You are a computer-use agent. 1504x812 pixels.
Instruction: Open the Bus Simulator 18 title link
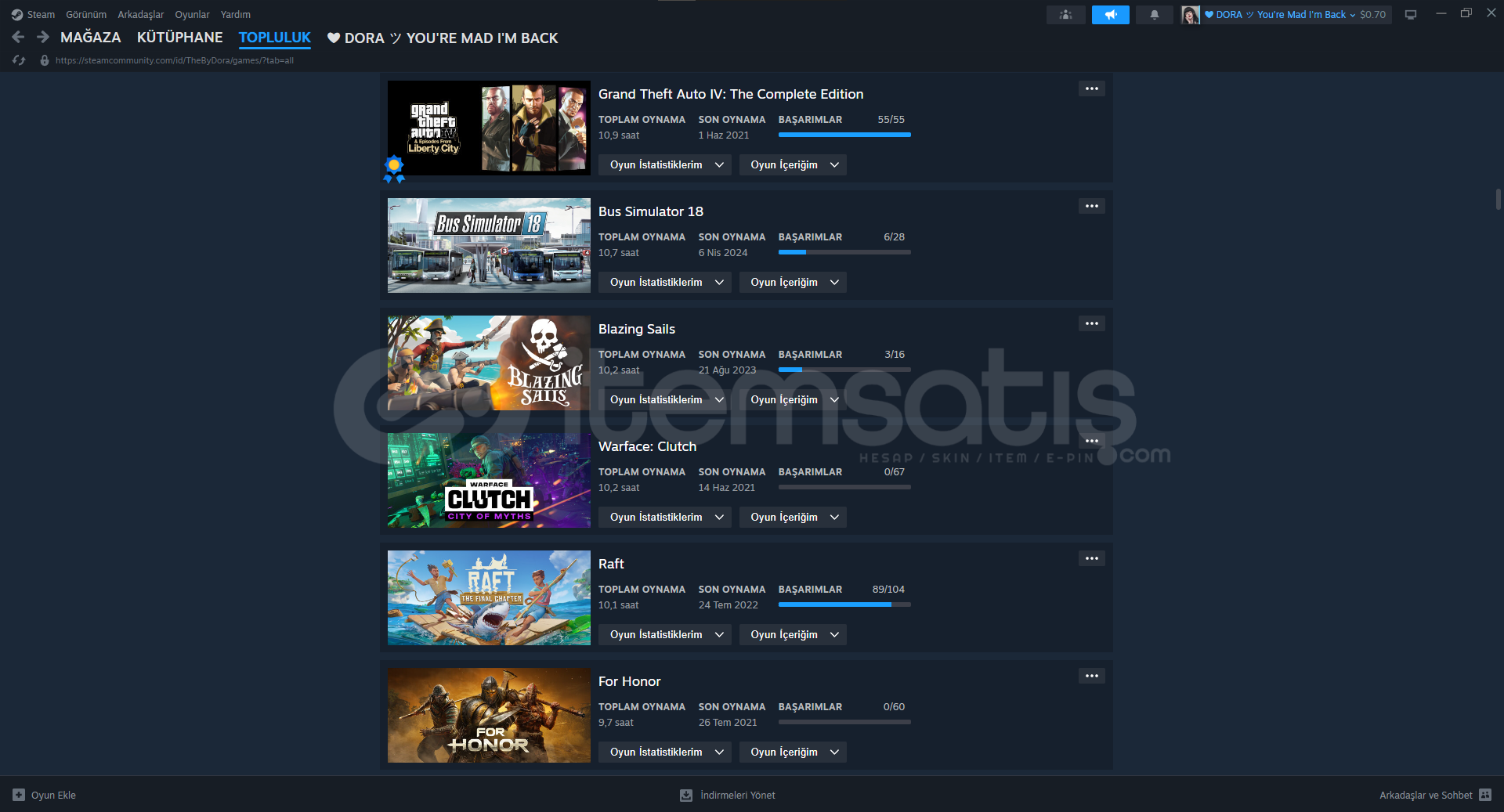pyautogui.click(x=651, y=211)
